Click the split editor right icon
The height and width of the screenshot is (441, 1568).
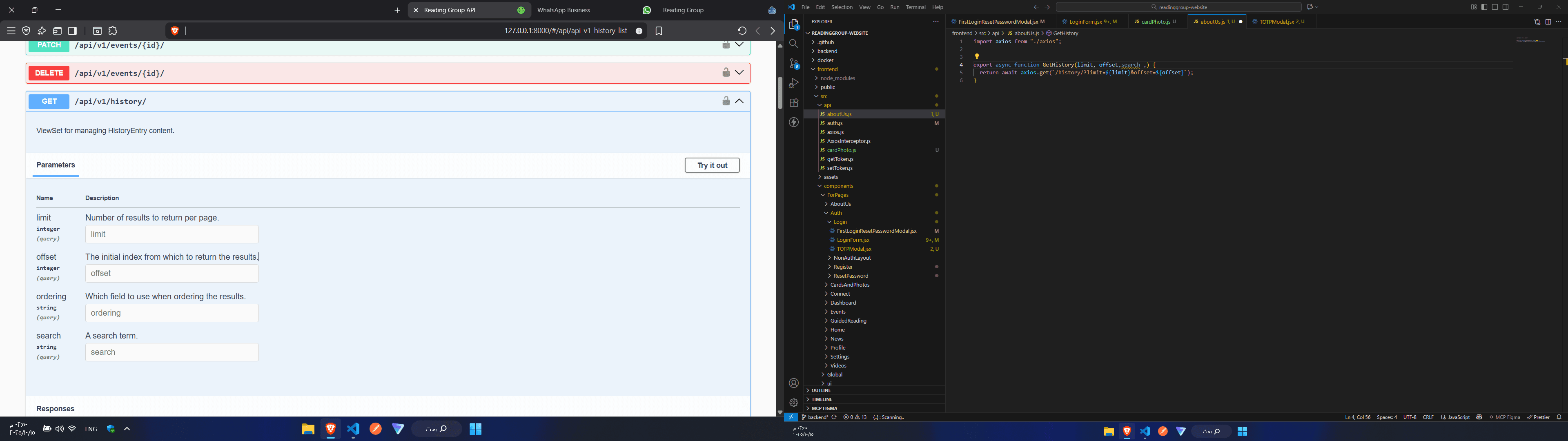click(x=1548, y=22)
